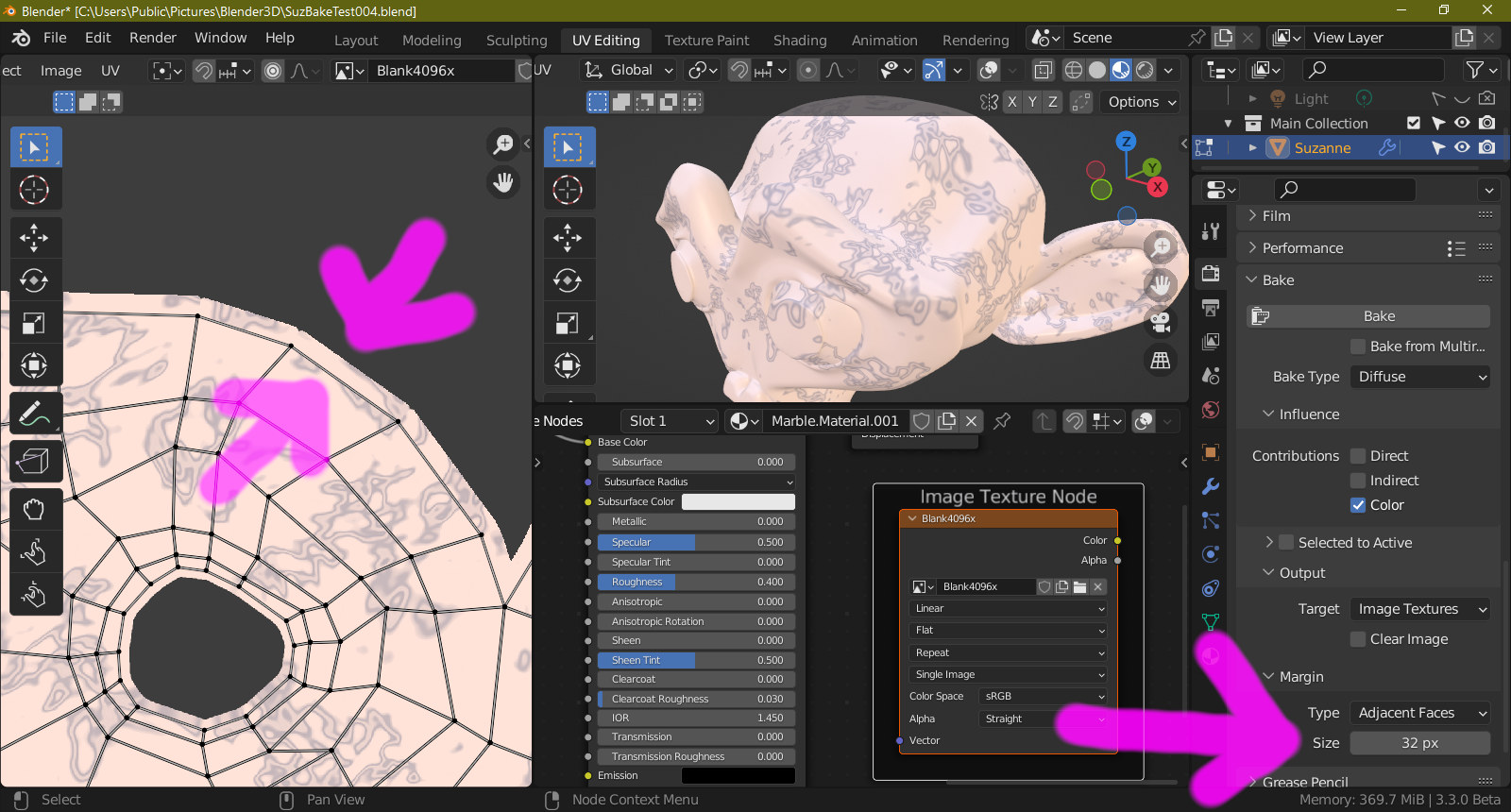
Task: Enable material preview viewport shading
Action: [1121, 70]
